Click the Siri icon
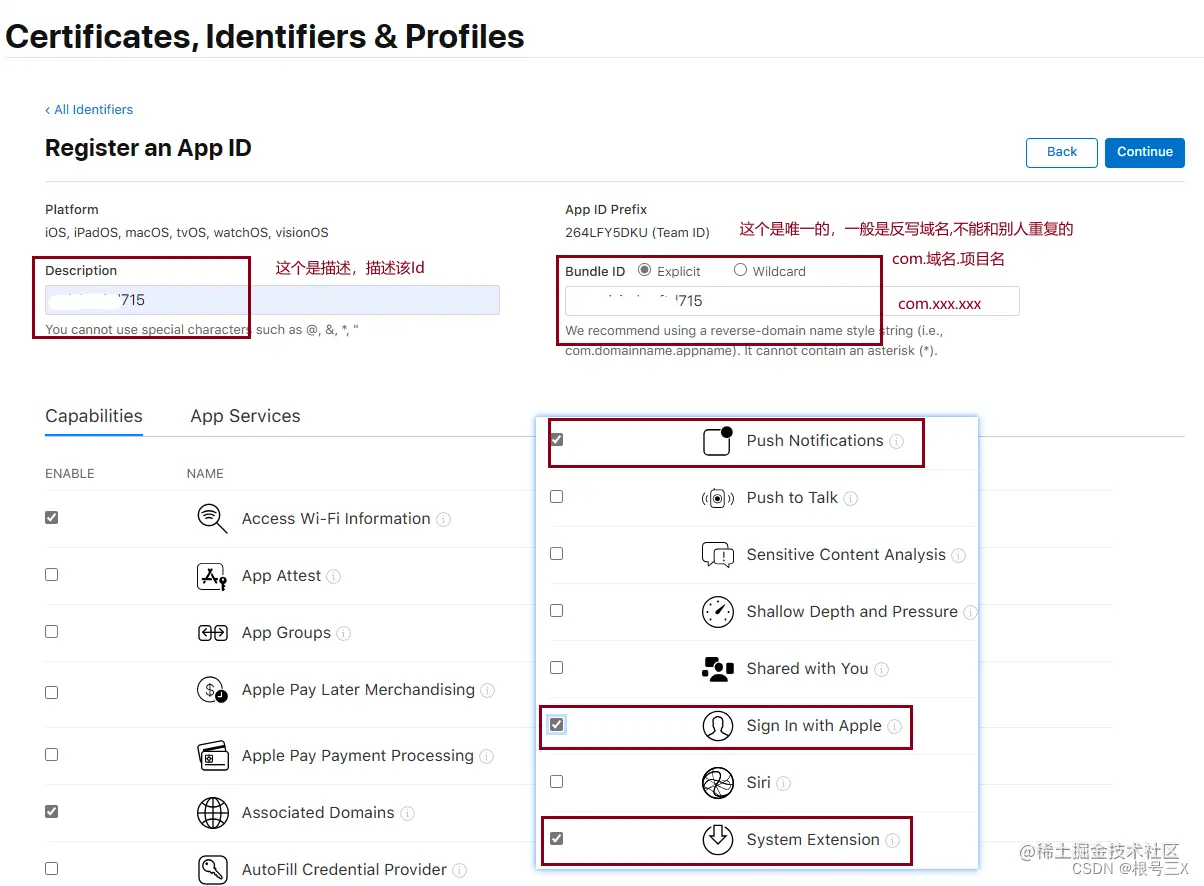1204x886 pixels. point(717,782)
